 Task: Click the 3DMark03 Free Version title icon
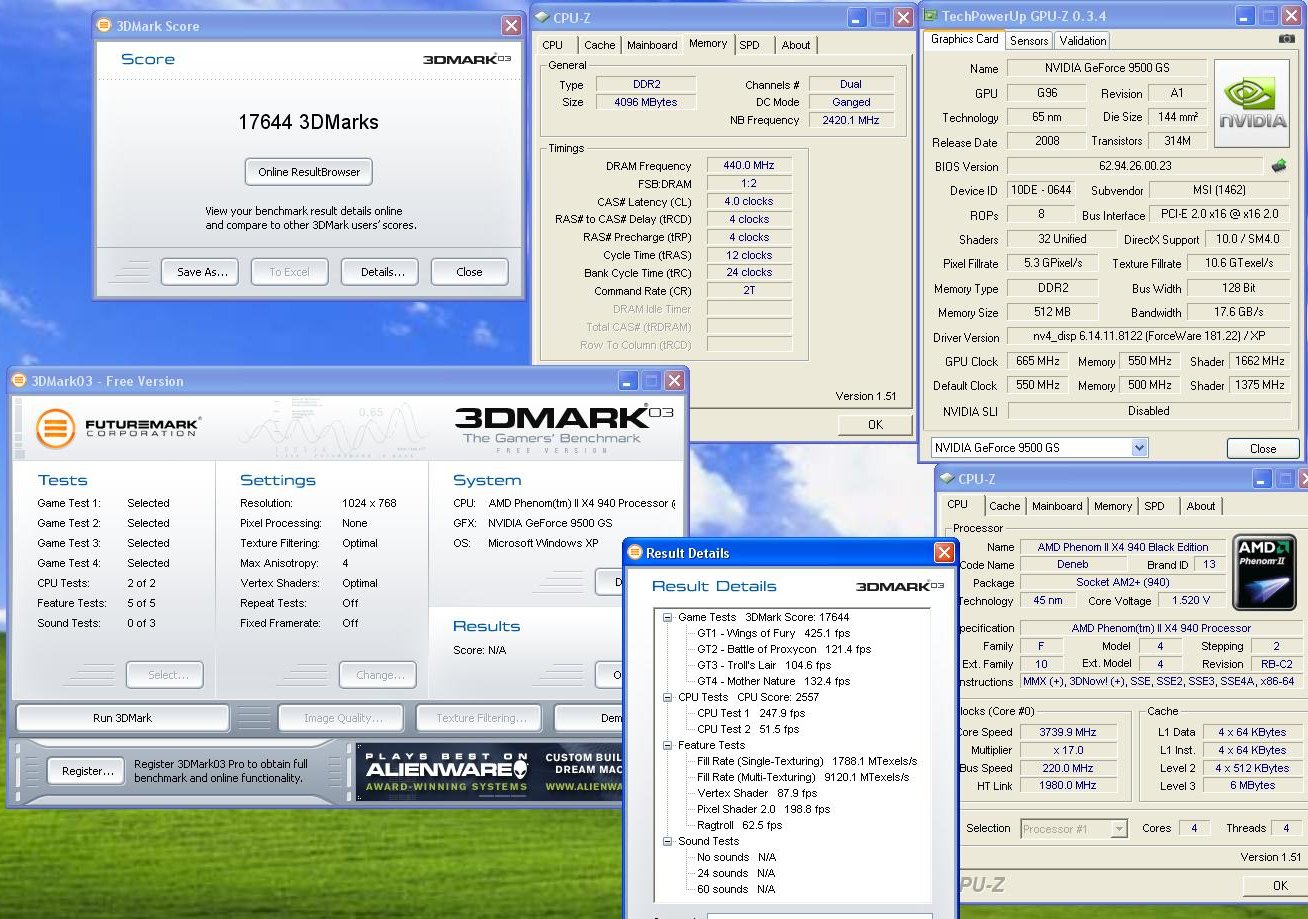click(x=18, y=381)
